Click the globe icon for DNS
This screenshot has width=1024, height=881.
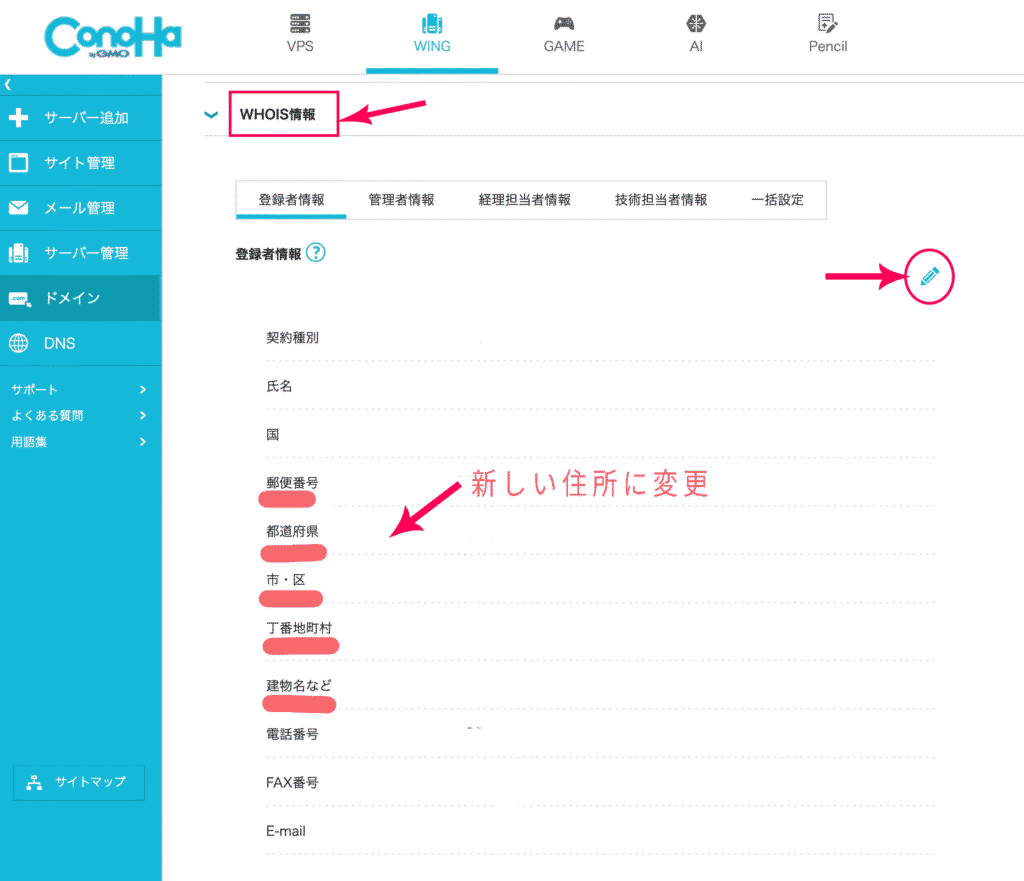[x=18, y=343]
